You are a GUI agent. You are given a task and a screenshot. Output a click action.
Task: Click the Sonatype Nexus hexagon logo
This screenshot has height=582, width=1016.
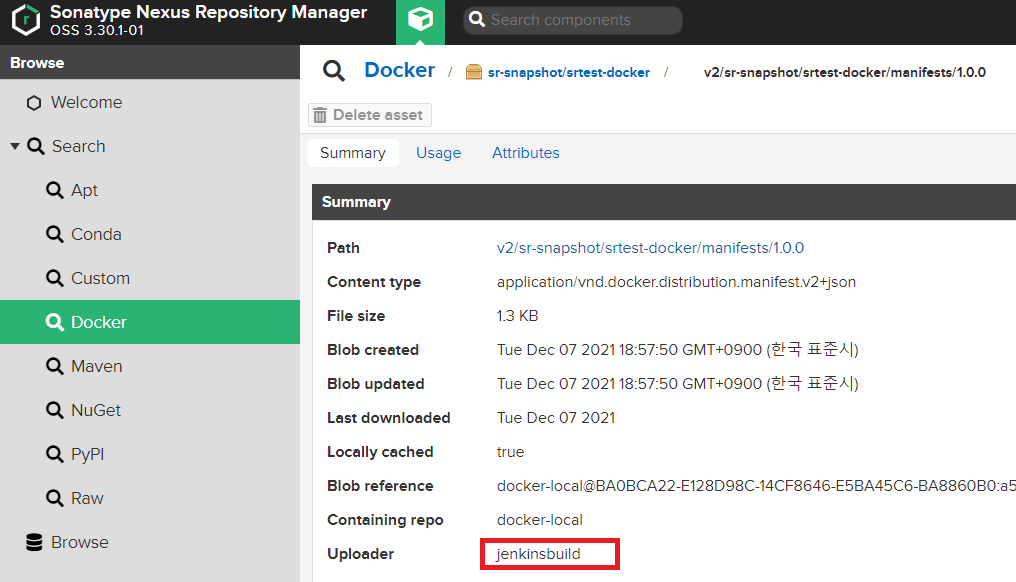click(27, 20)
